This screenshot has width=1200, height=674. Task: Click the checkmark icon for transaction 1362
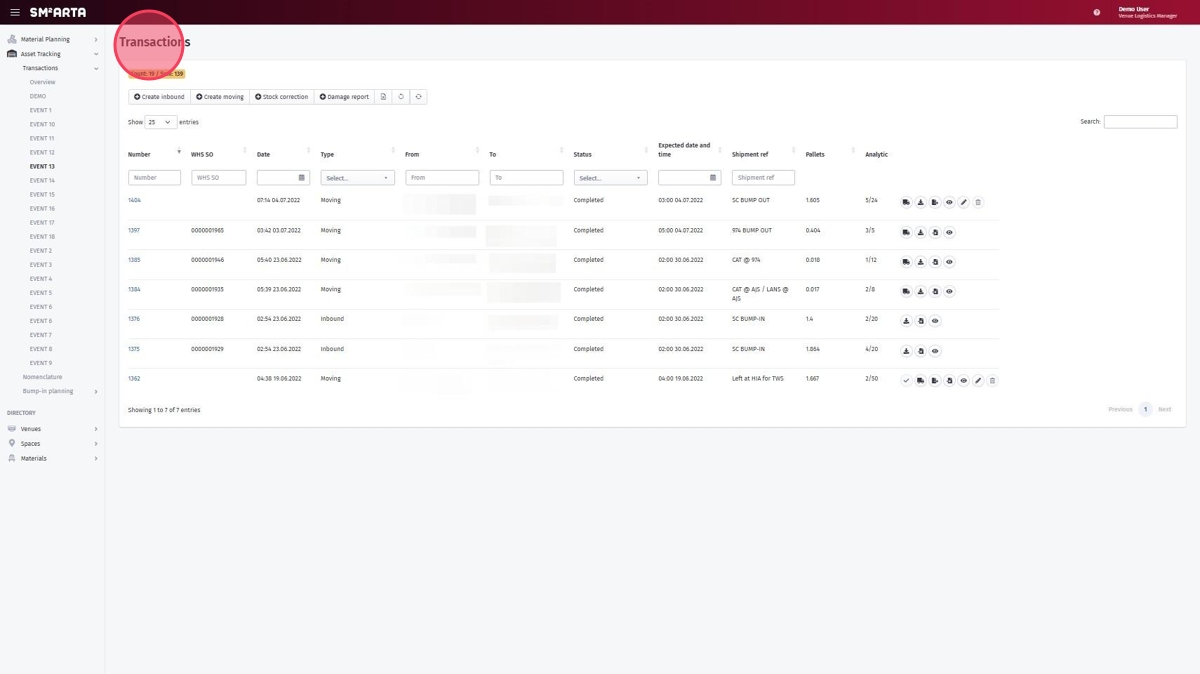pyautogui.click(x=906, y=381)
